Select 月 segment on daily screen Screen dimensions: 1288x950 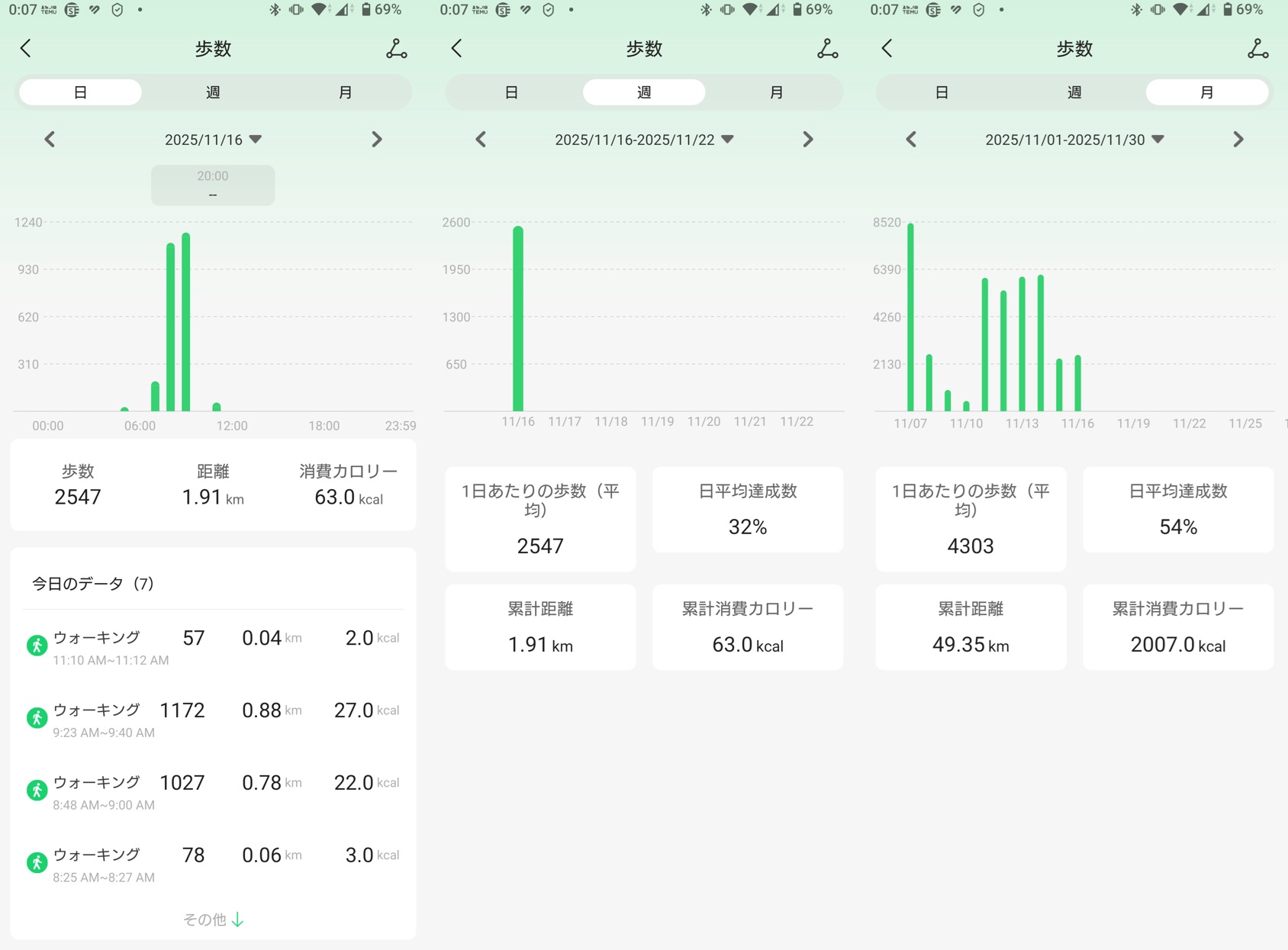coord(345,92)
